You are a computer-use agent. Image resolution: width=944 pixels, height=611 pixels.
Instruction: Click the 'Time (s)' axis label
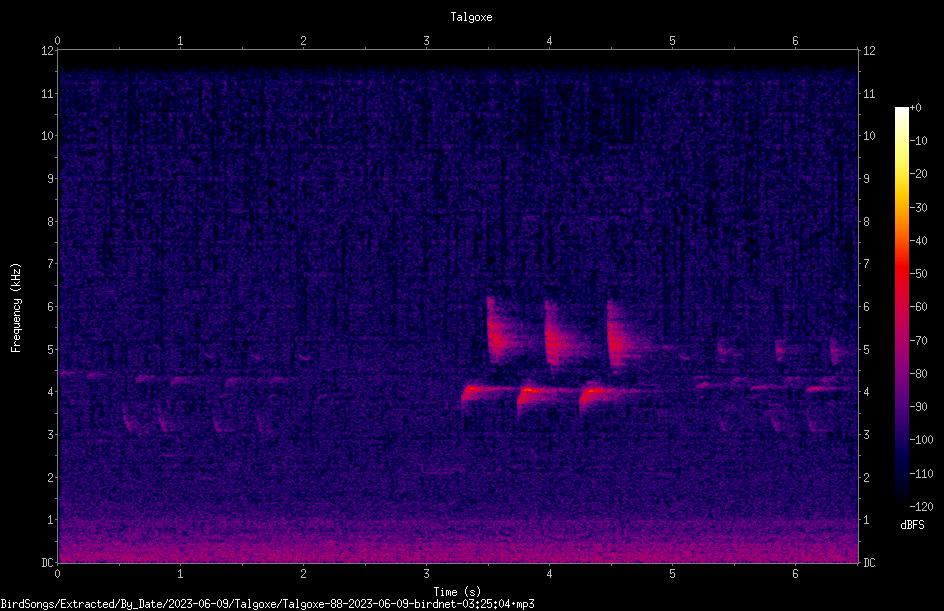click(x=457, y=592)
